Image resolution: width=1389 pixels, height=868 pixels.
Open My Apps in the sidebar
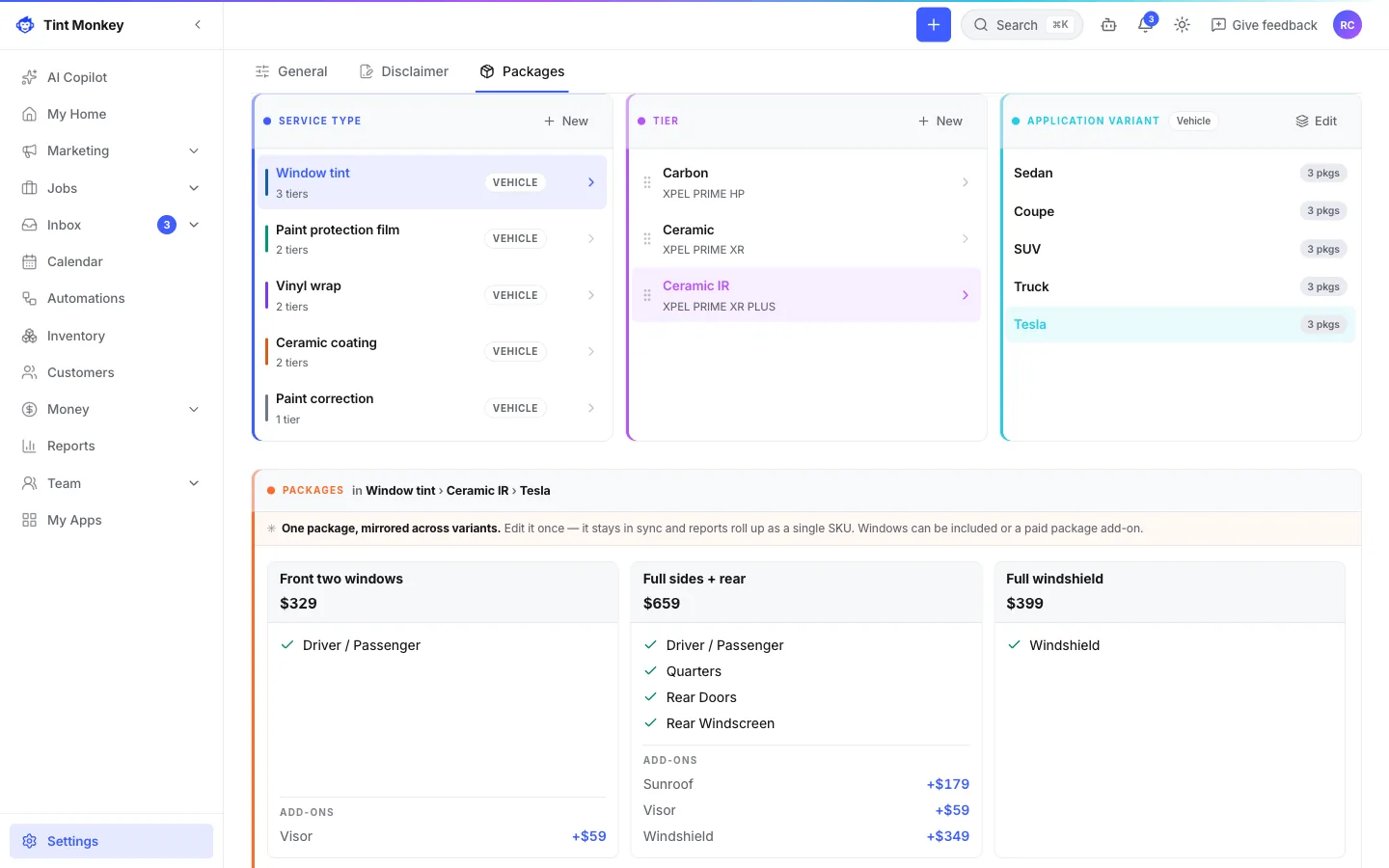tap(111, 520)
